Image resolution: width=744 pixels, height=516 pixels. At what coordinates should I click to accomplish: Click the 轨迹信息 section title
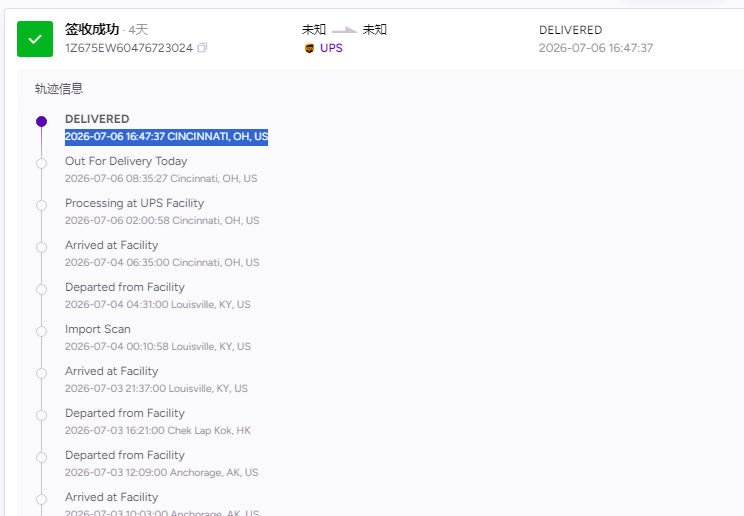tap(59, 89)
